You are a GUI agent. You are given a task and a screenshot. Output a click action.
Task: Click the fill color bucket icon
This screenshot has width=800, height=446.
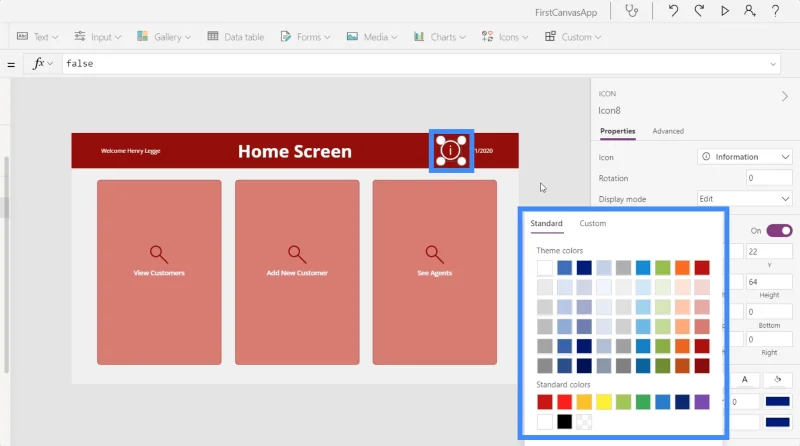tap(778, 379)
